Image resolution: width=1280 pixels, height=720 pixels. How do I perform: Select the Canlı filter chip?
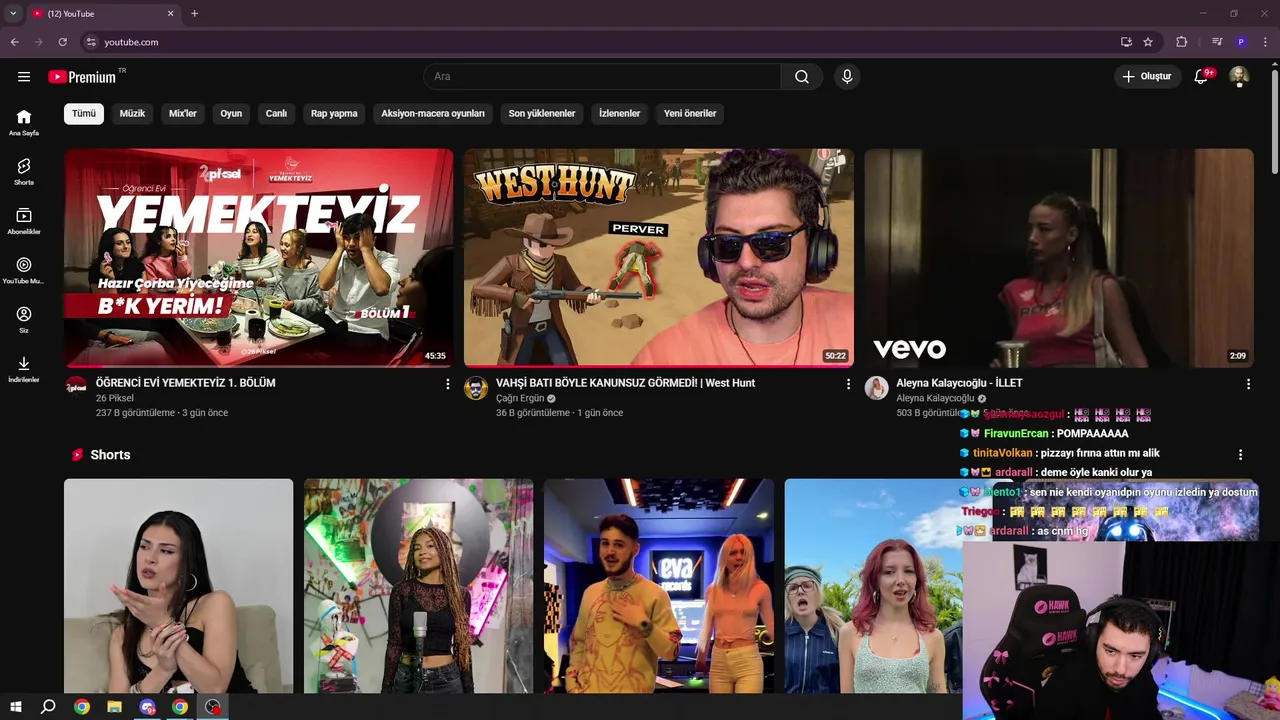coord(276,114)
